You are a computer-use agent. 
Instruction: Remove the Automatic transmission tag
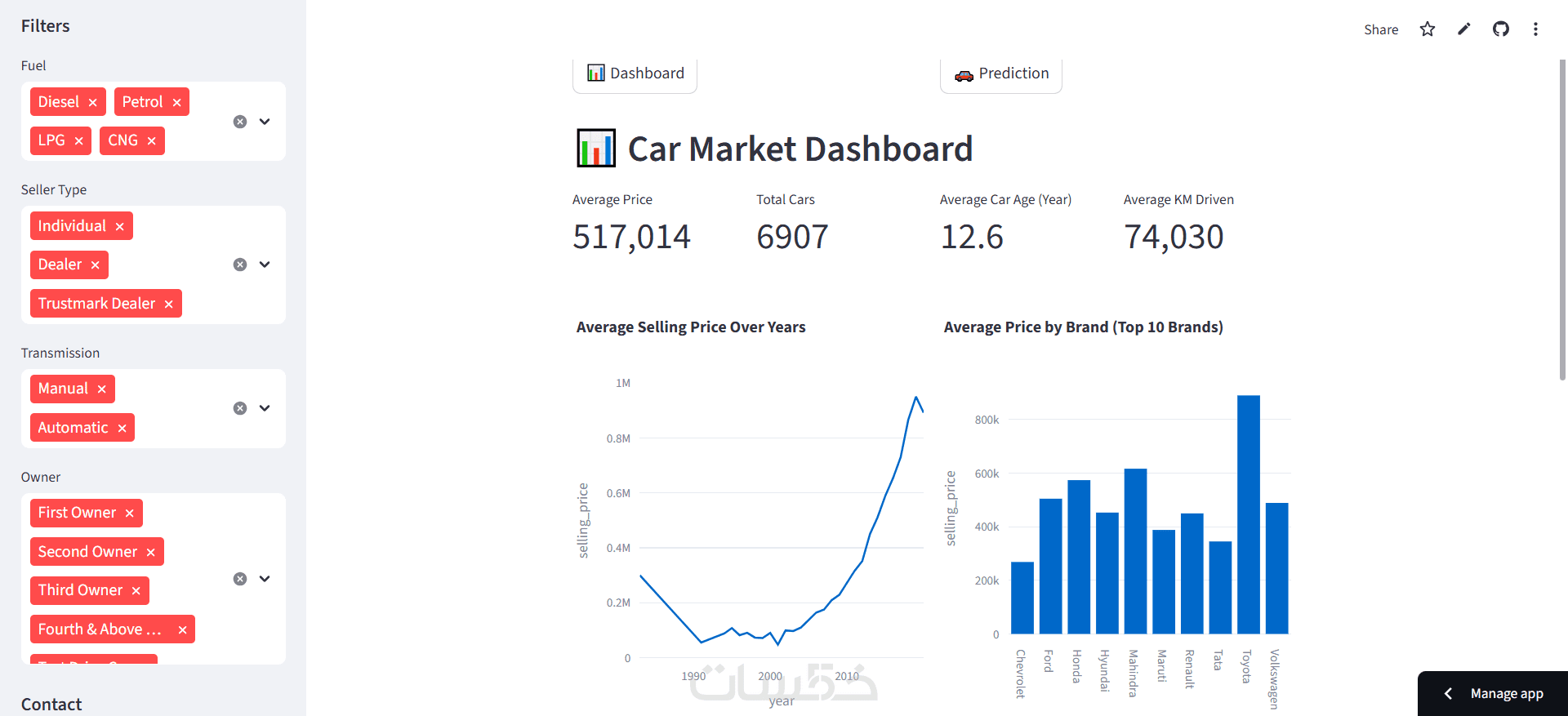(122, 429)
